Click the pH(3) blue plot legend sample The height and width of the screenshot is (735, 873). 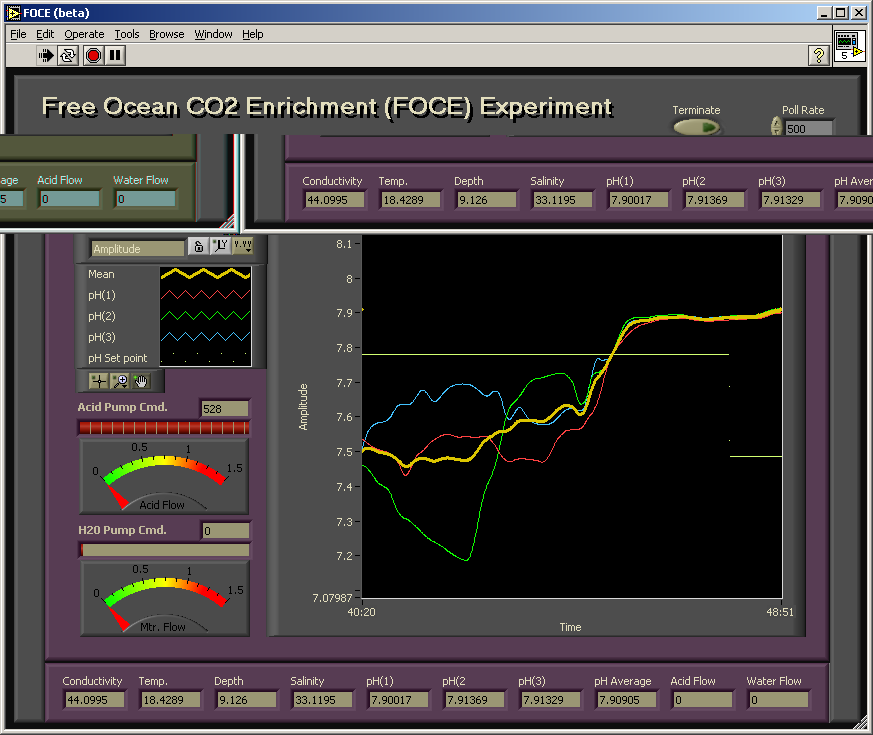tap(205, 336)
